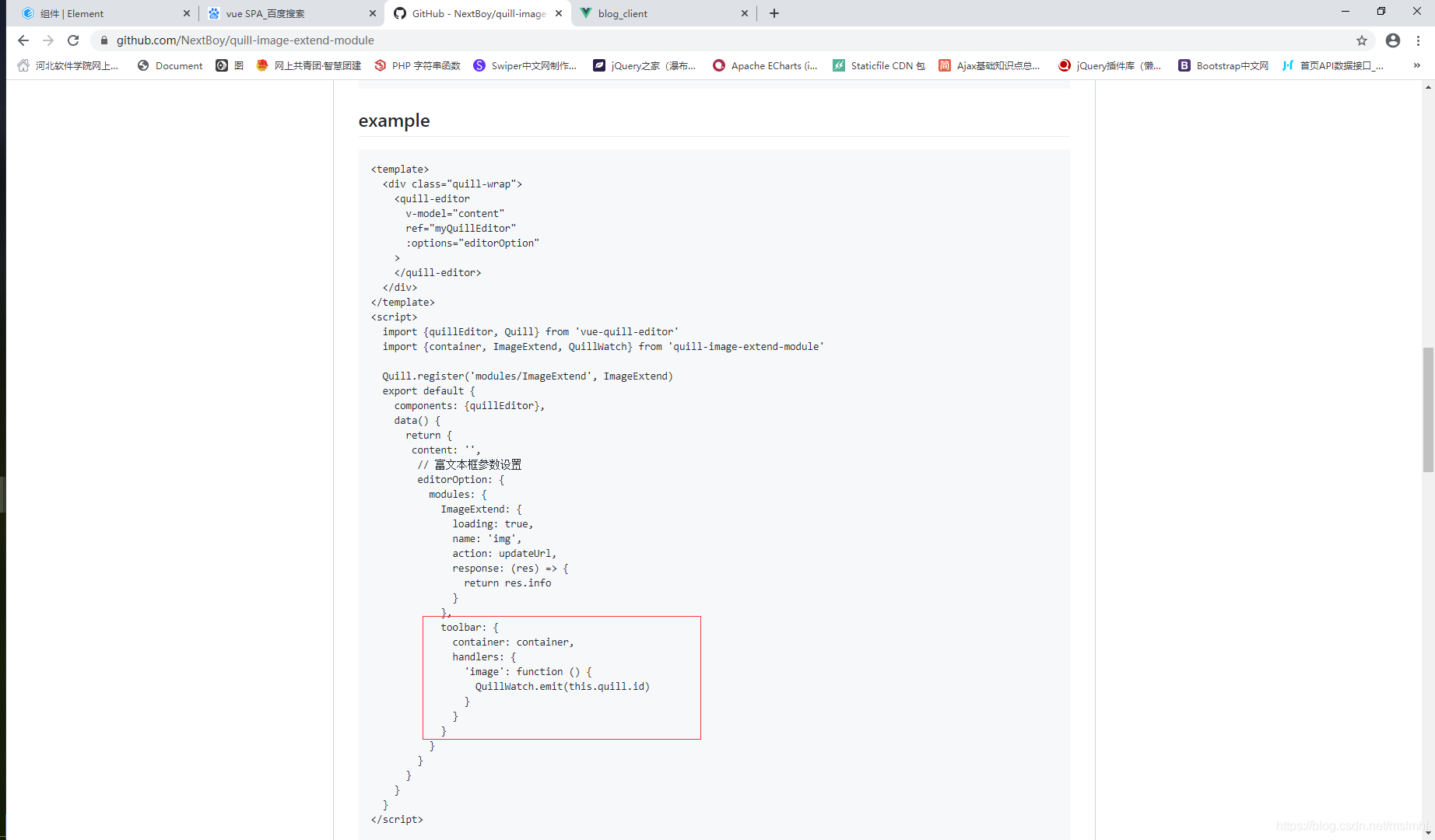The height and width of the screenshot is (840, 1435).
Task: Open the Apache ECharts bookmark
Action: pos(765,66)
